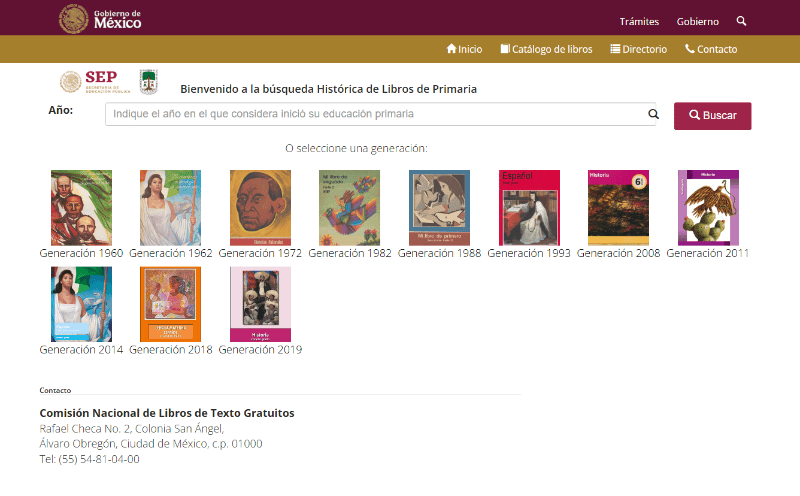The width and height of the screenshot is (800, 496).
Task: Click the Generación 2008 label
Action: (618, 253)
